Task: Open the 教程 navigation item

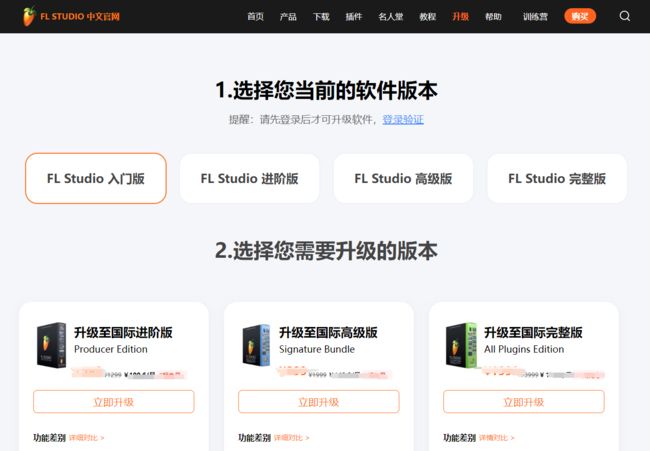Action: coord(427,17)
